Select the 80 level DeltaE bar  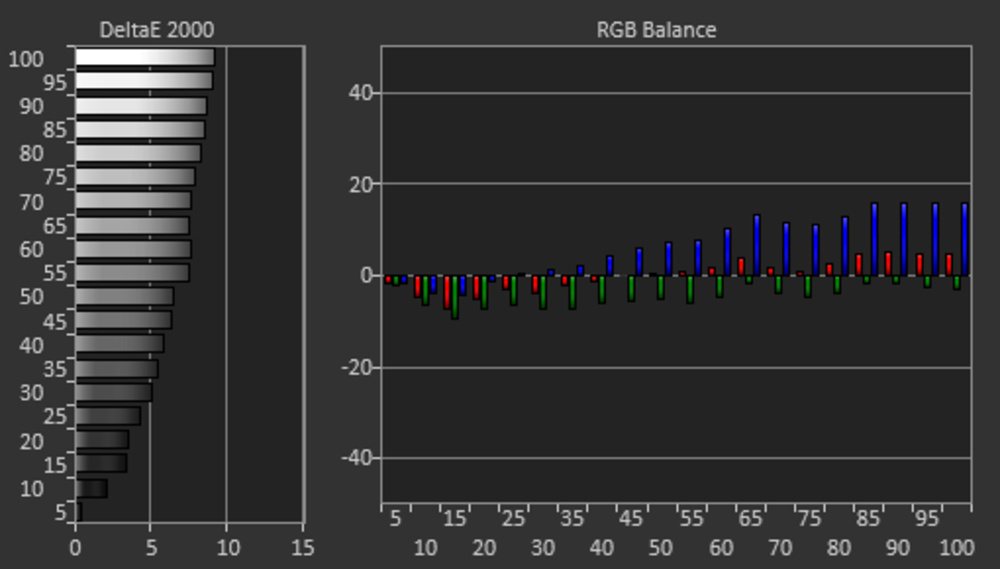pos(138,153)
